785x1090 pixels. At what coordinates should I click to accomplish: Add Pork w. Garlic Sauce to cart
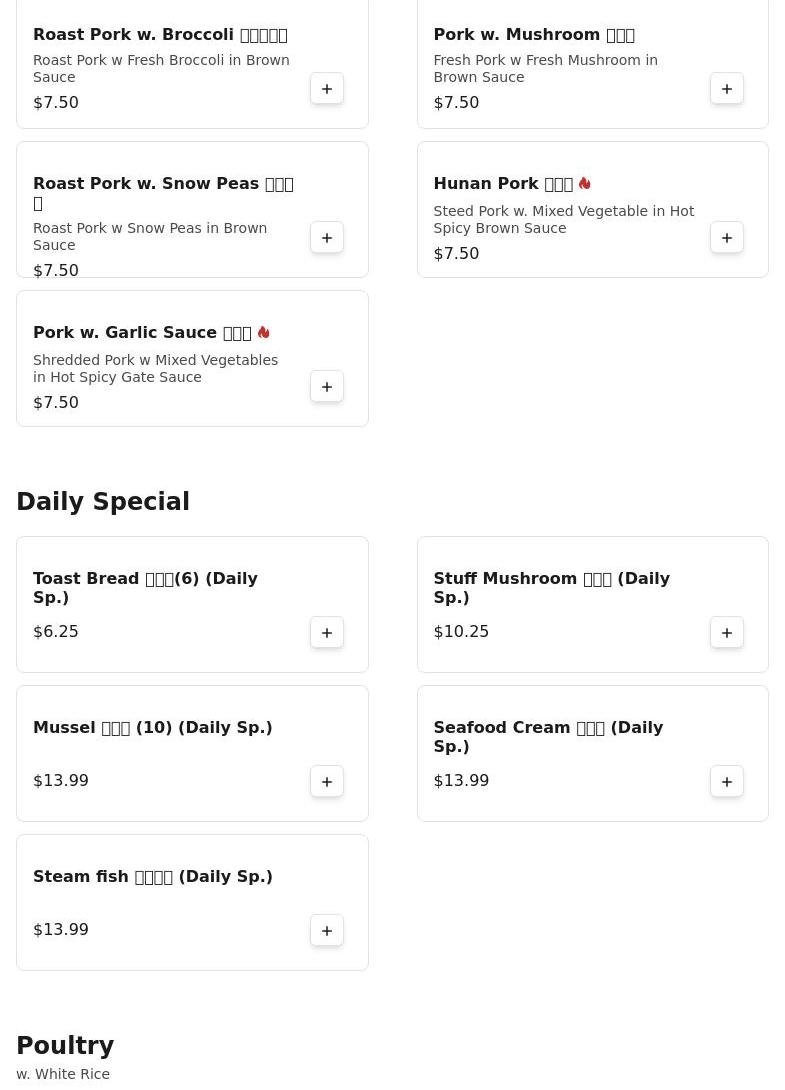click(327, 387)
